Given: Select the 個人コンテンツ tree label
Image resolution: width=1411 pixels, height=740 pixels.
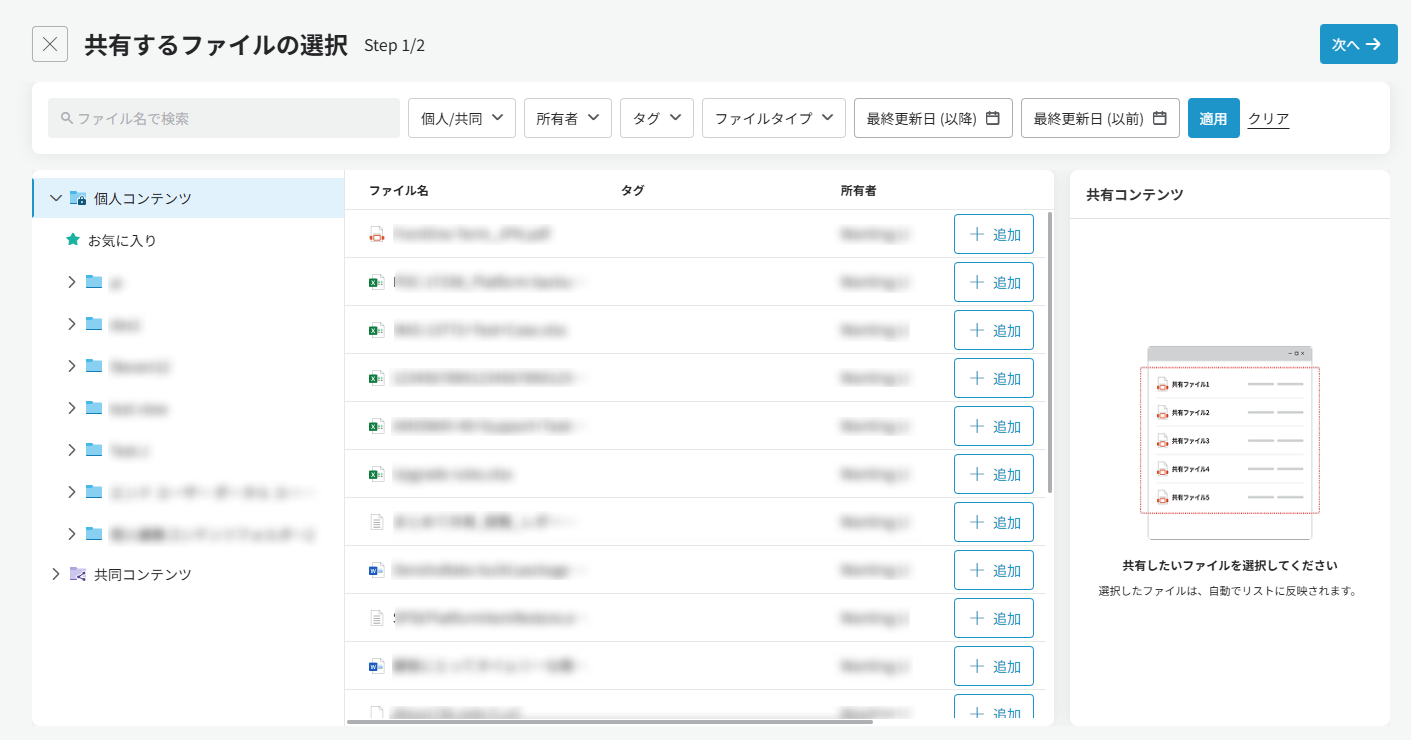Looking at the screenshot, I should click(x=143, y=198).
